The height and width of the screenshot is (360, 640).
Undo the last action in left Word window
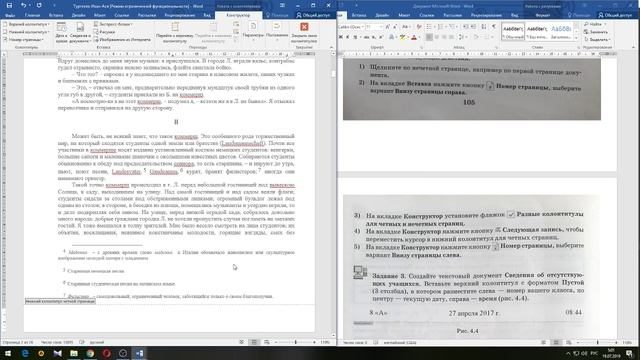[x=23, y=5]
